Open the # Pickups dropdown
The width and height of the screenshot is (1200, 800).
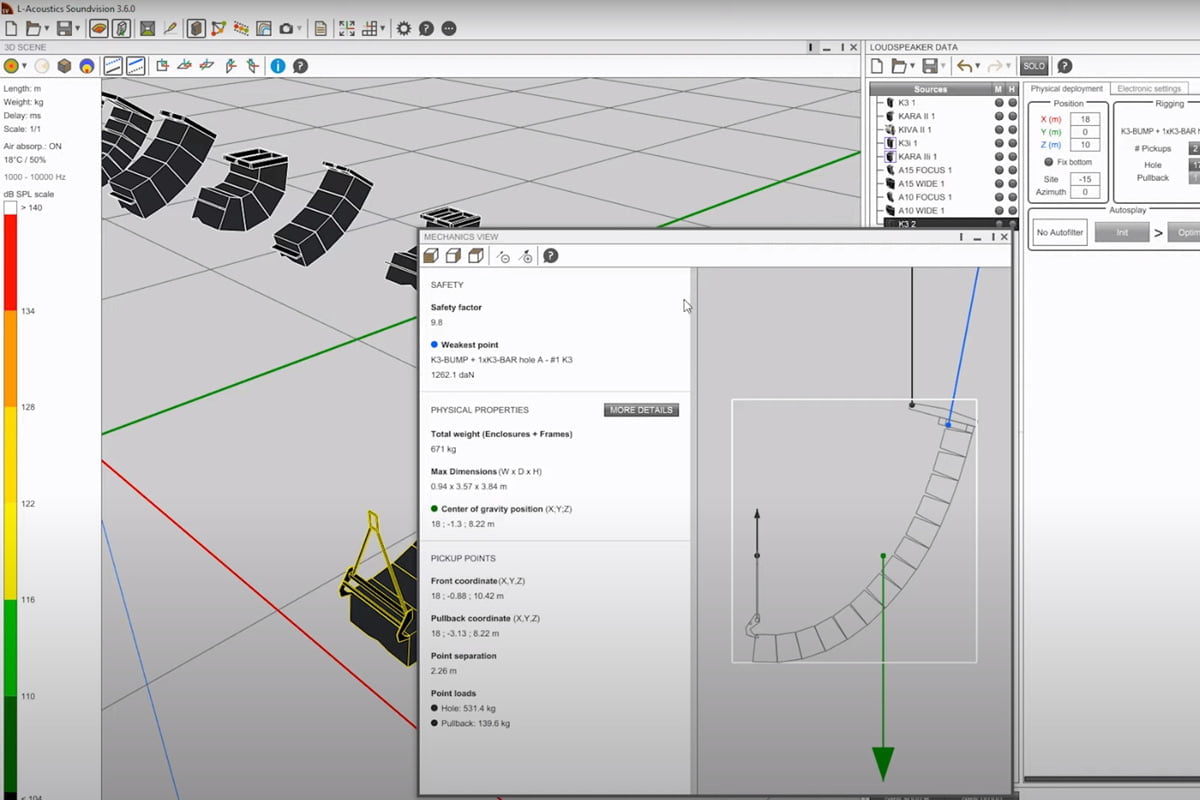pyautogui.click(x=1194, y=148)
